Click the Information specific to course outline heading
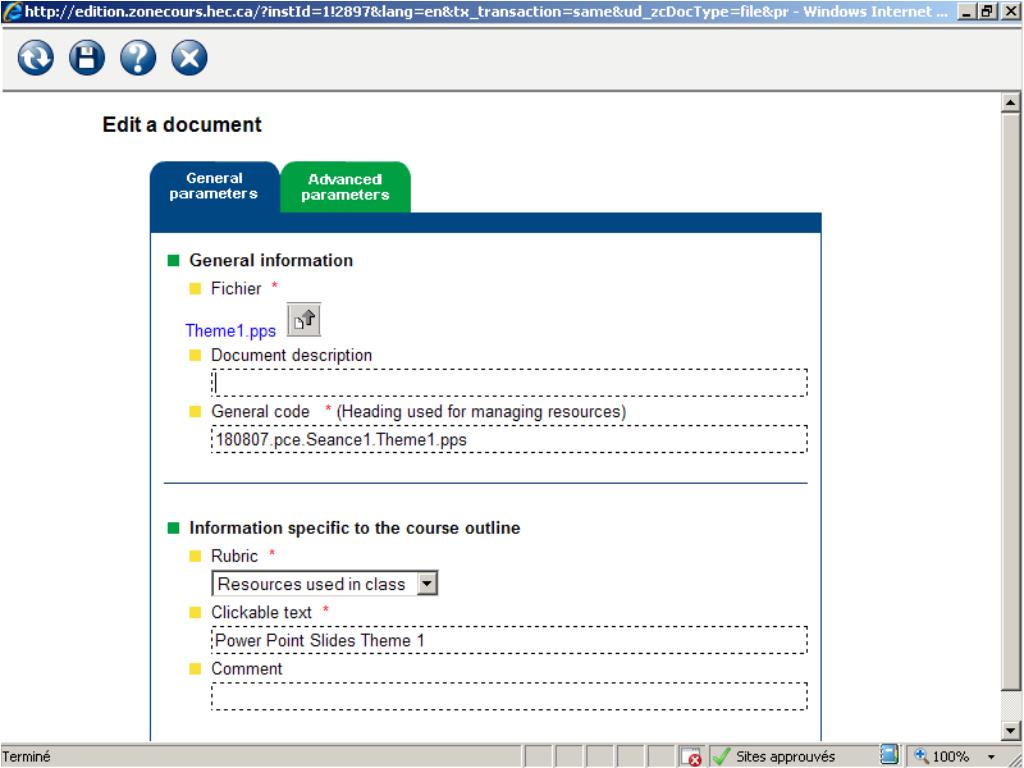This screenshot has width=1024, height=768. [355, 528]
